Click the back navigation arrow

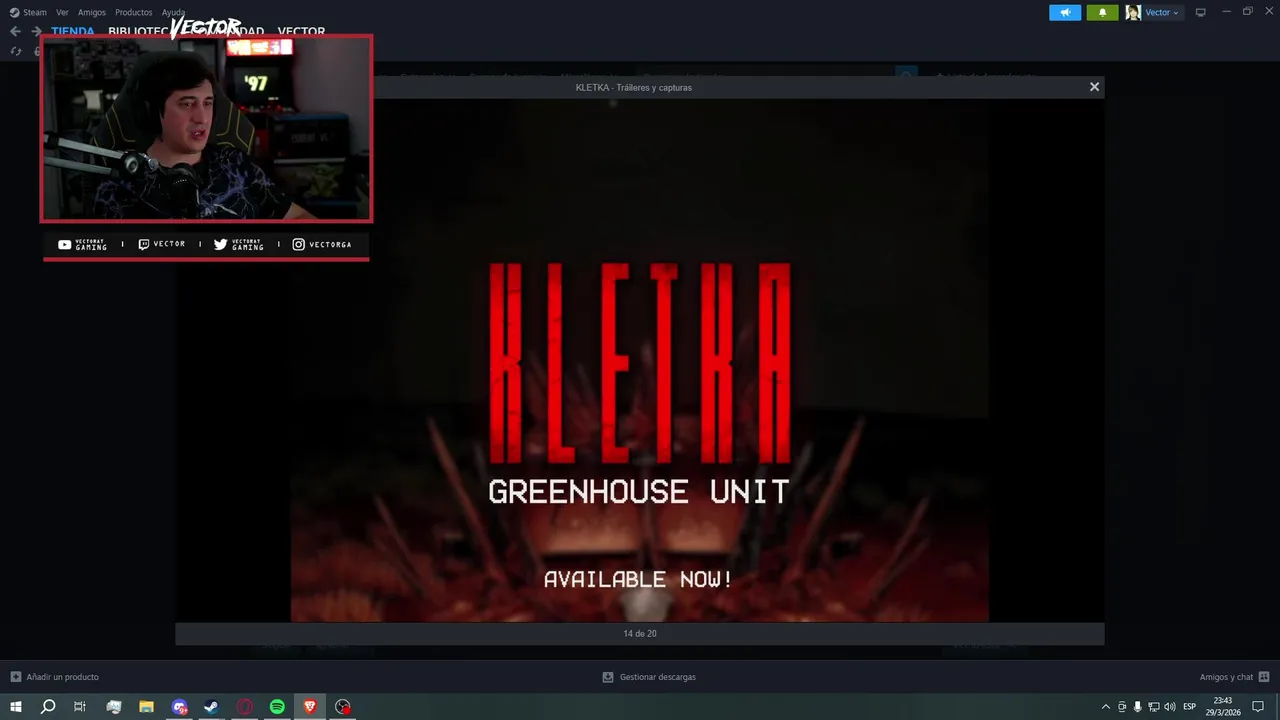tap(15, 31)
